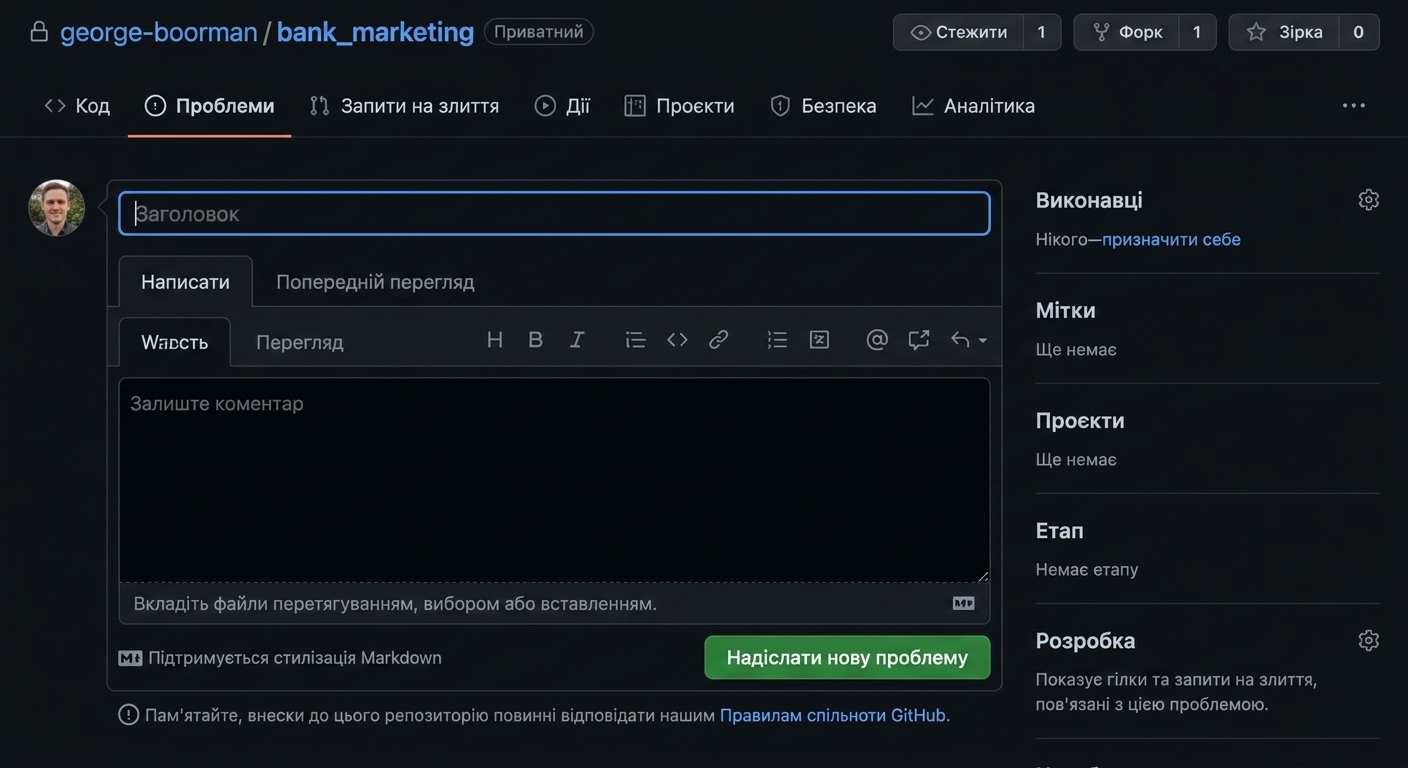Screen dimensions: 1408x768
Task: Open the Проєкти sidebar section heading
Action: click(1080, 420)
